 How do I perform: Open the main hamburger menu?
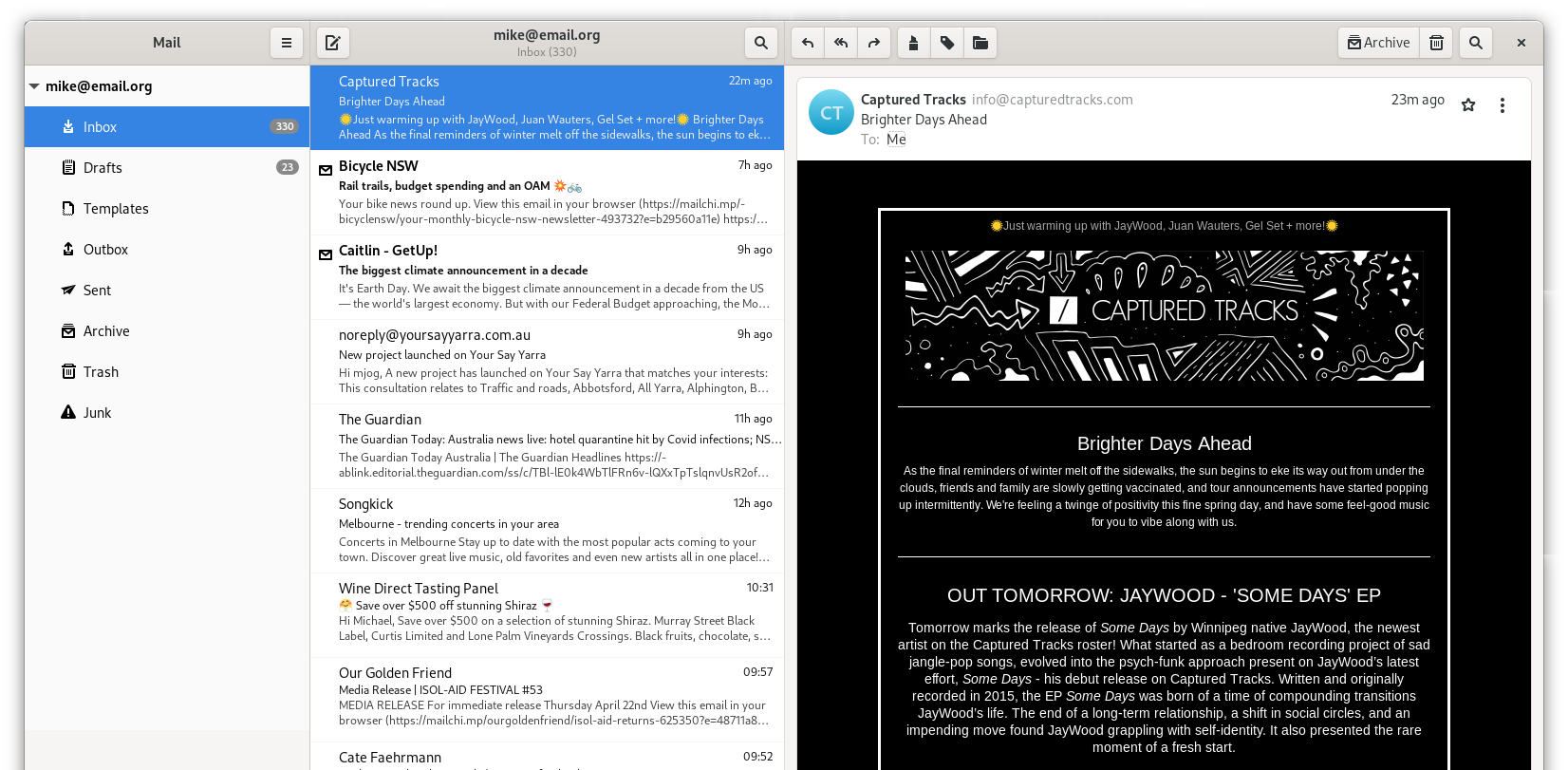(286, 43)
